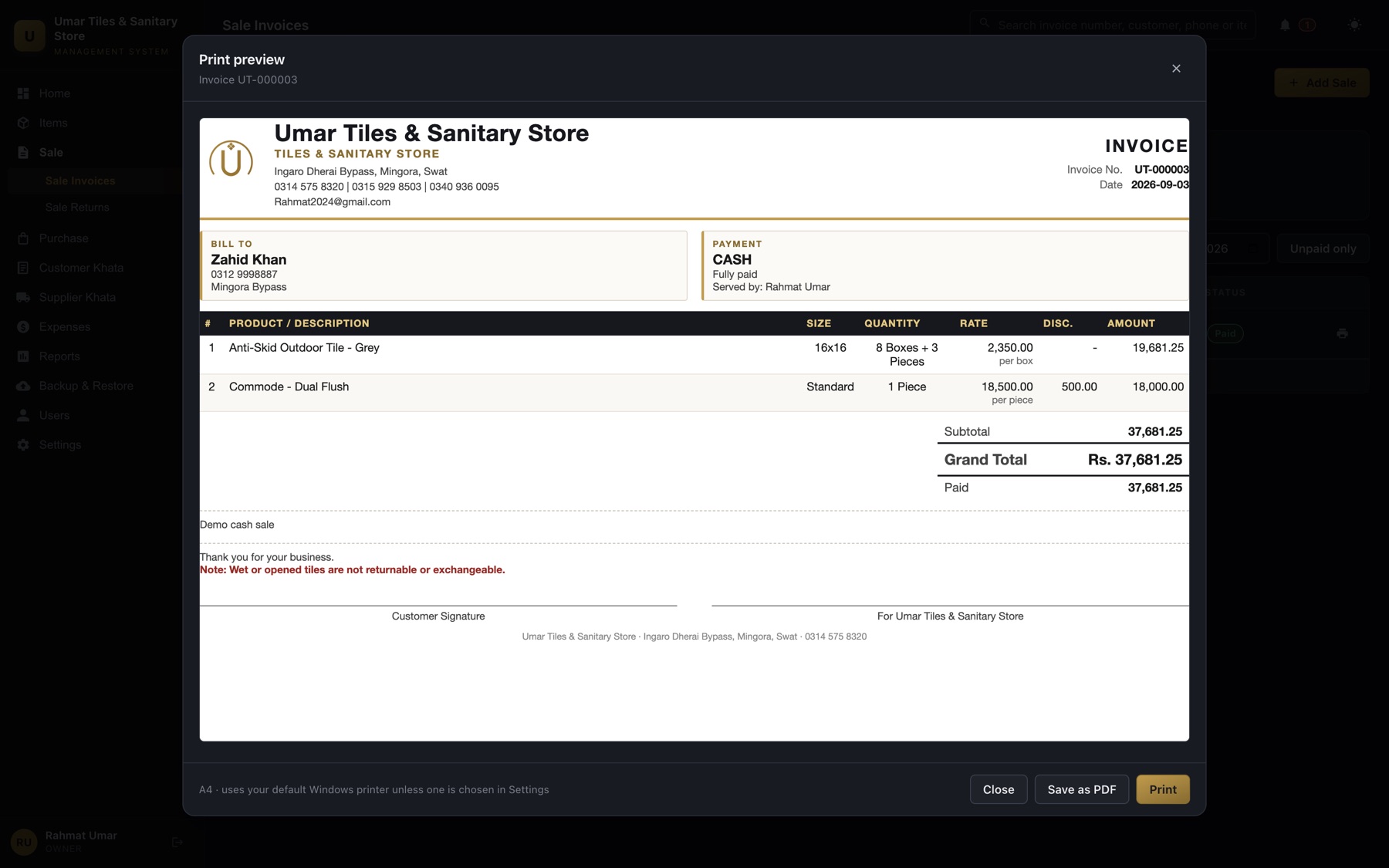Click the '500.00' discount value
This screenshot has height=868, width=1389.
(1079, 387)
